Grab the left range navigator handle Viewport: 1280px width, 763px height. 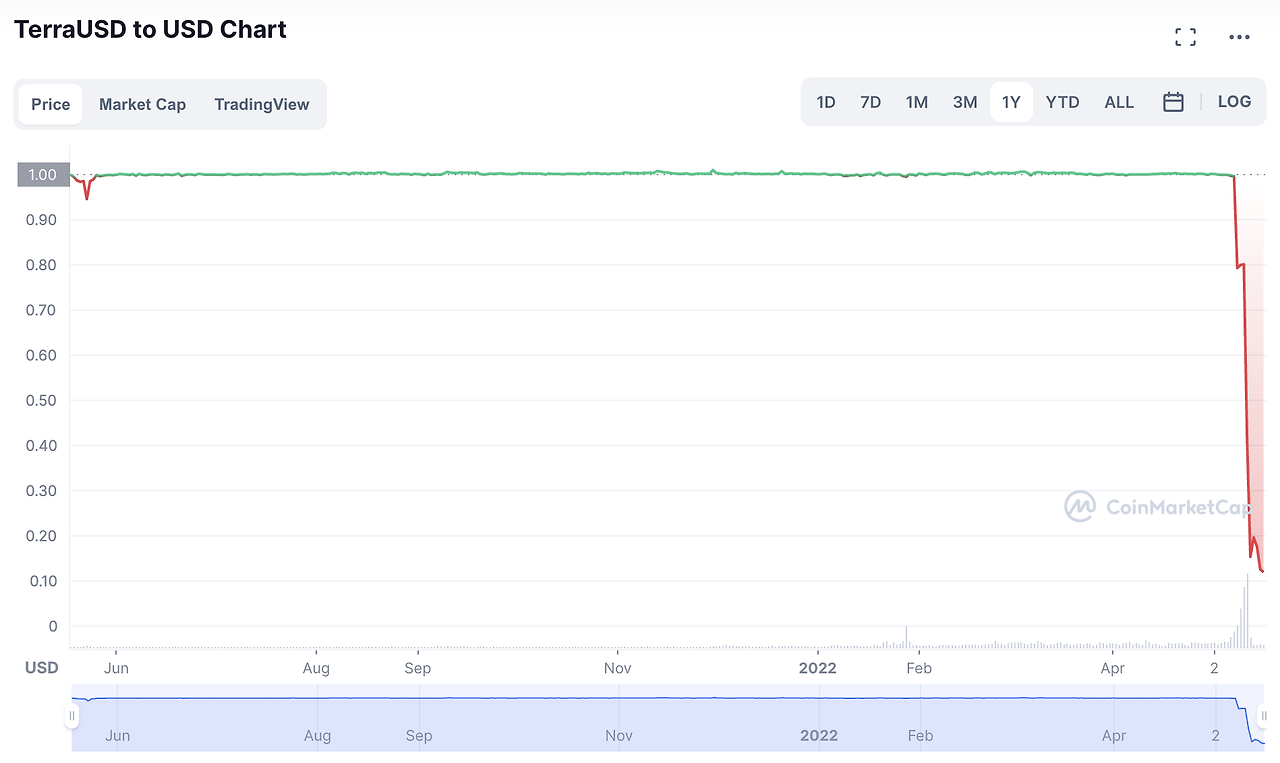72,716
